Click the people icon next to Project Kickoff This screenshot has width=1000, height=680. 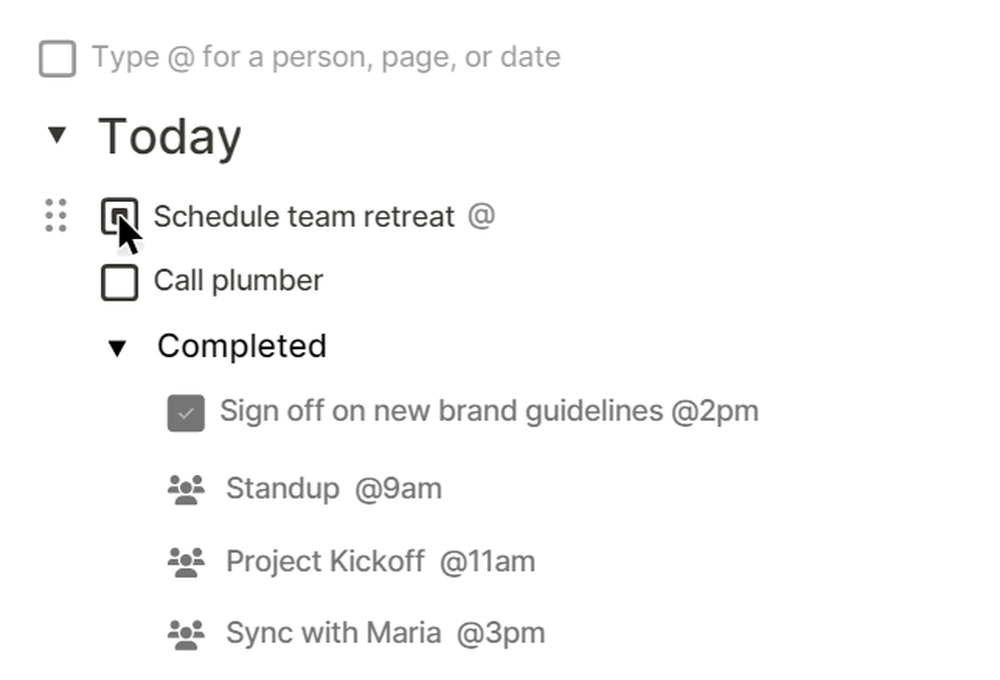point(186,562)
